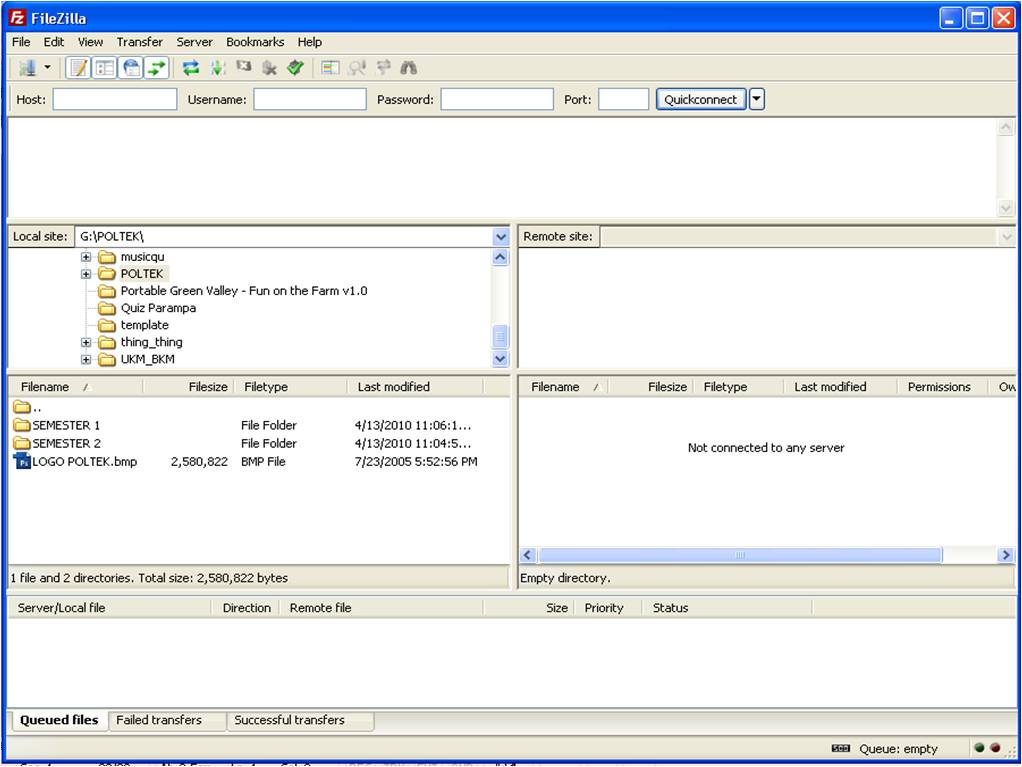This screenshot has width=1022, height=767.
Task: Expand the UKM_BKM tree node
Action: point(86,359)
